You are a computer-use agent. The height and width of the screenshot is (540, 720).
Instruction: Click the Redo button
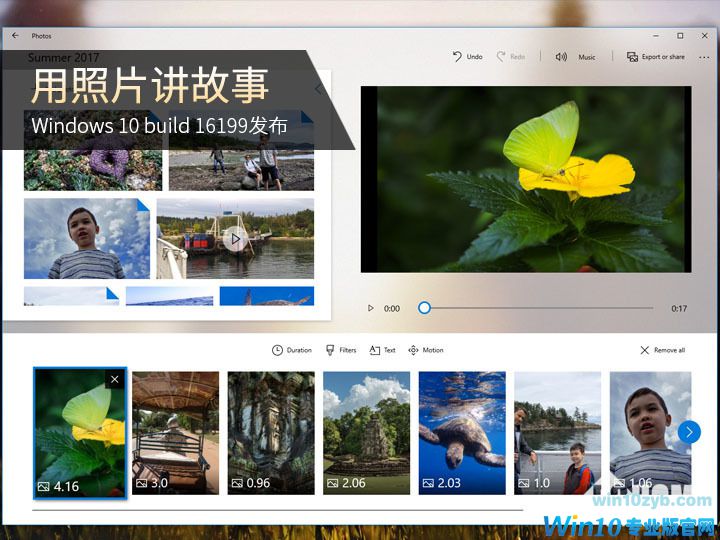pyautogui.click(x=510, y=57)
